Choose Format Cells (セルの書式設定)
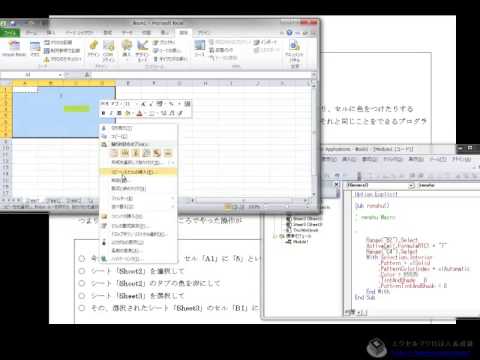 point(138,226)
